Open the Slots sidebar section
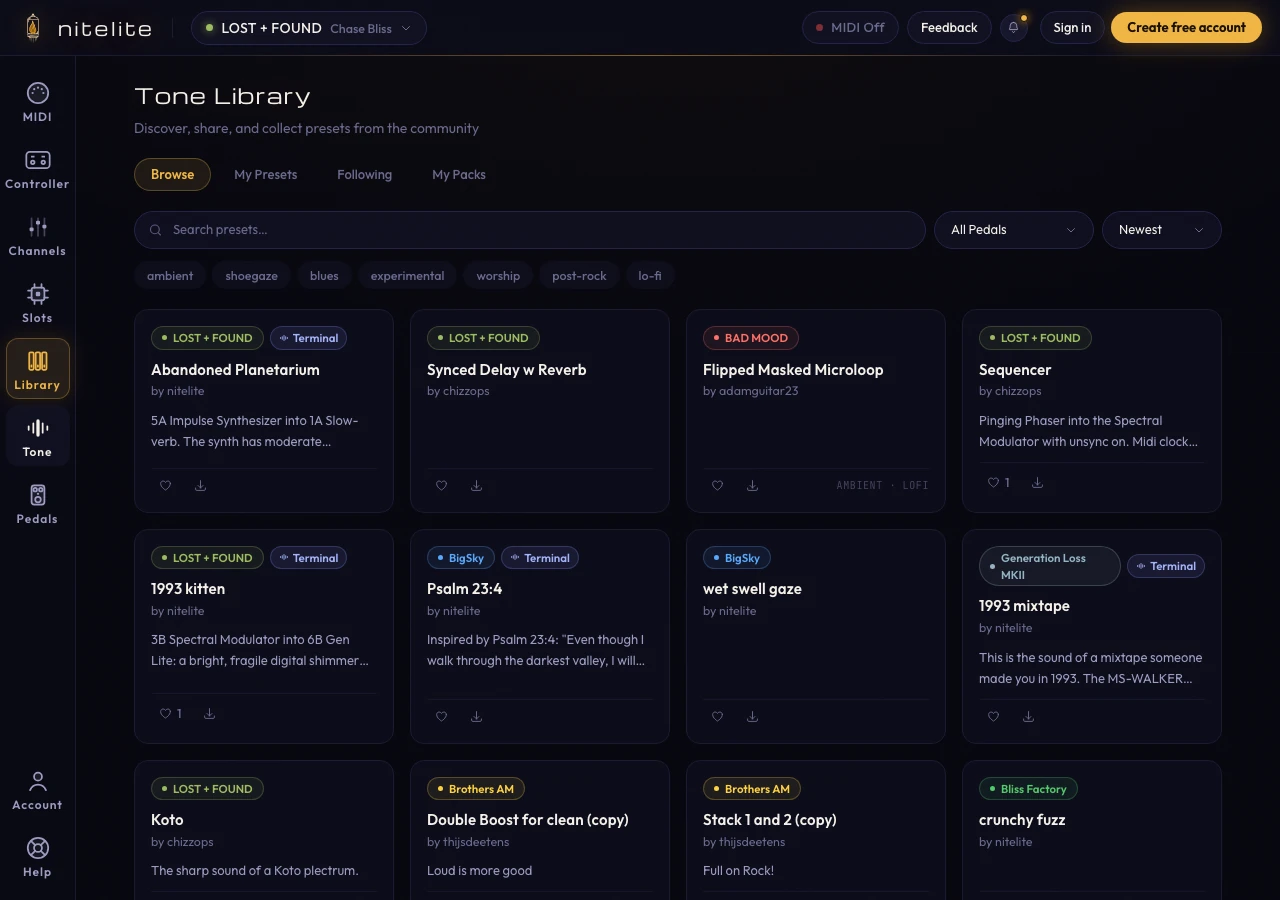Screen dimensions: 1280x900 click(x=37, y=304)
